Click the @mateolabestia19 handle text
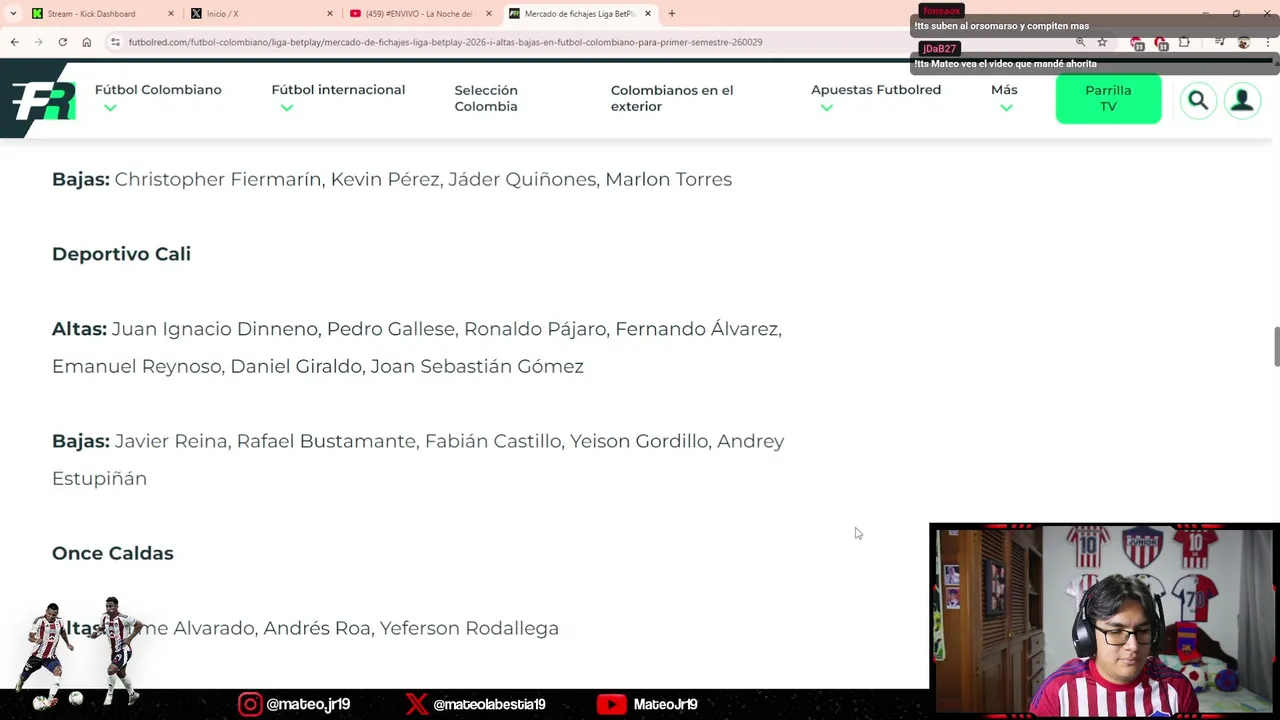Viewport: 1280px width, 720px height. [489, 704]
